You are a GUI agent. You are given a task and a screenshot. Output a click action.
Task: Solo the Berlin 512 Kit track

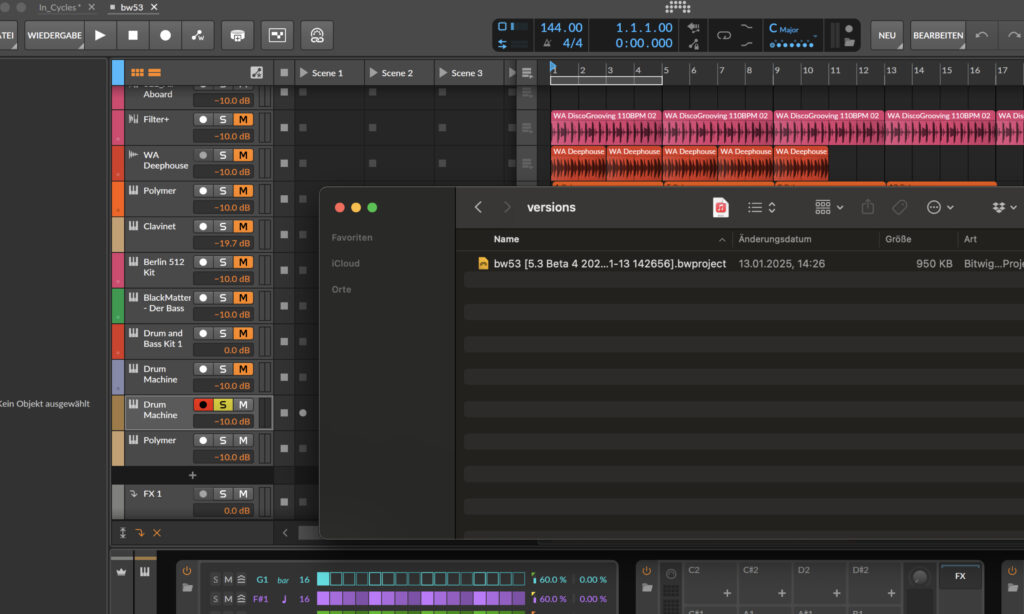tap(223, 262)
